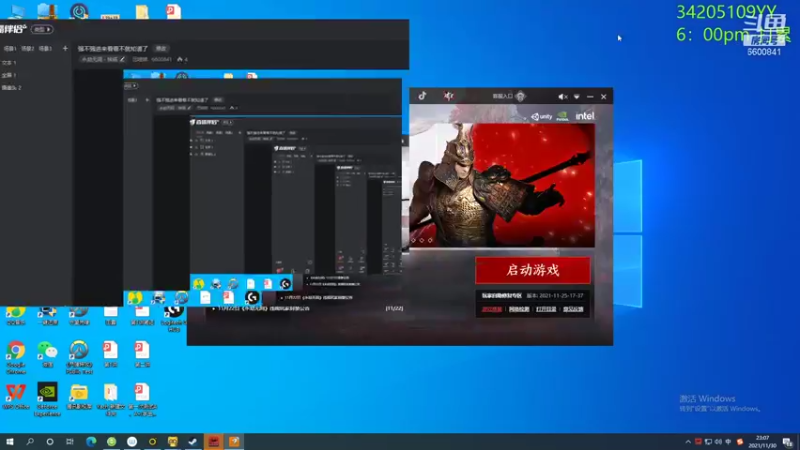
Task: Open the 客服入口 entry in launcher header
Action: point(508,96)
